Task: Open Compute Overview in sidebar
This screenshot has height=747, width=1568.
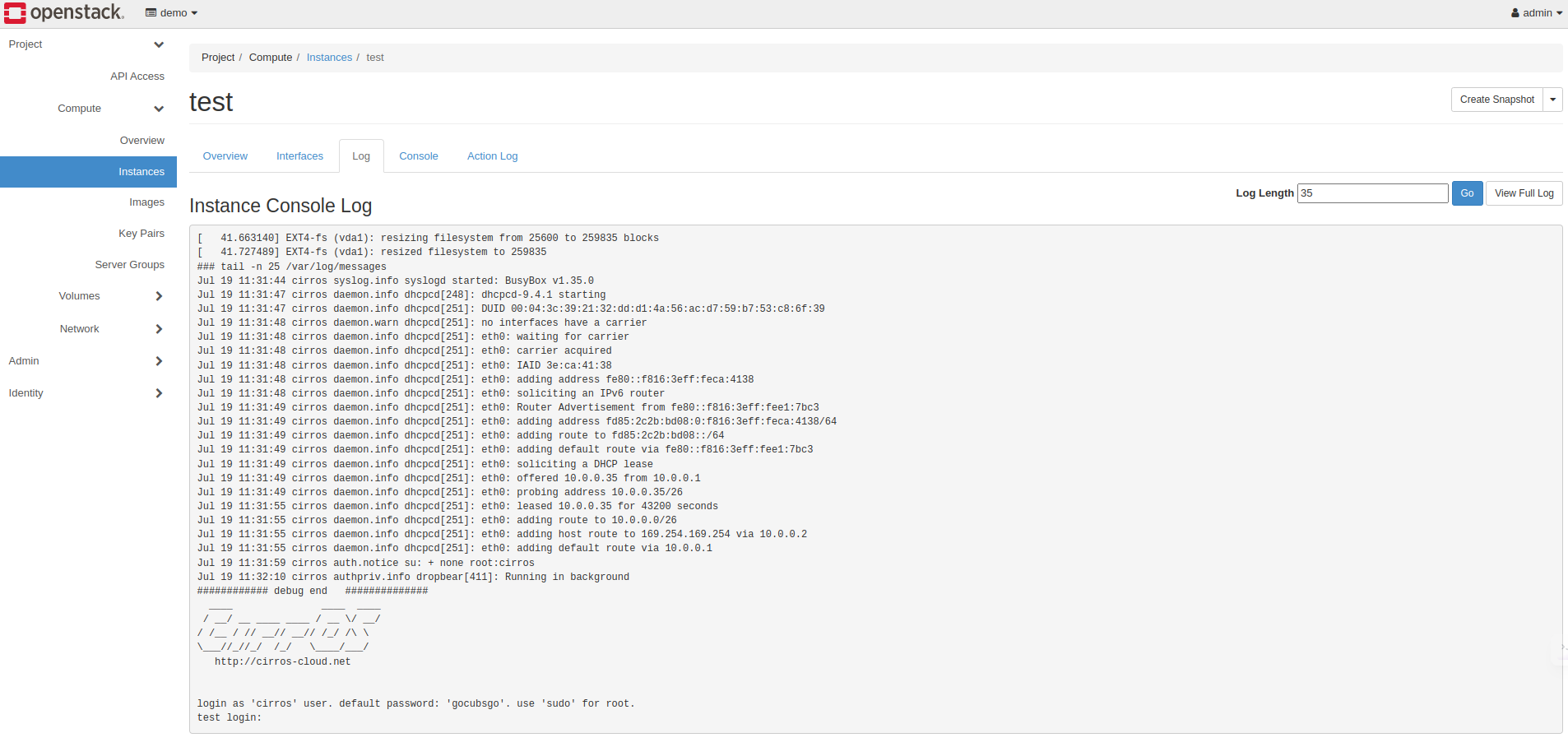Action: (x=142, y=141)
